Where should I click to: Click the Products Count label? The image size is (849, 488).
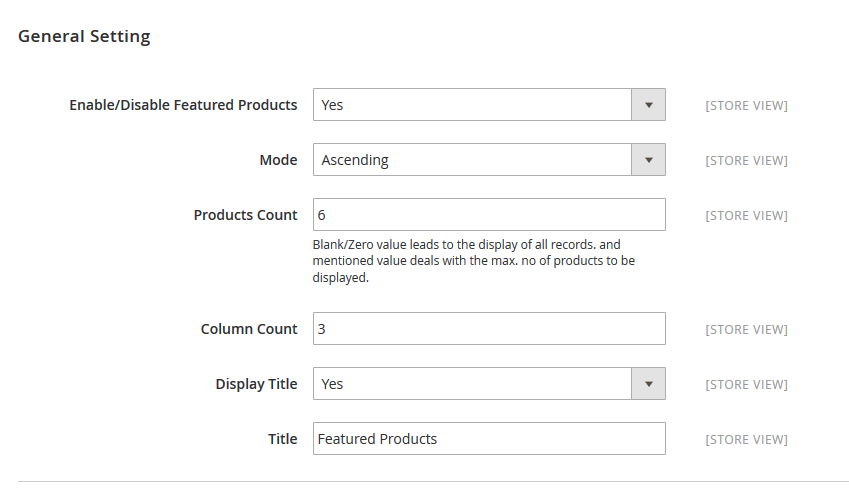point(245,215)
